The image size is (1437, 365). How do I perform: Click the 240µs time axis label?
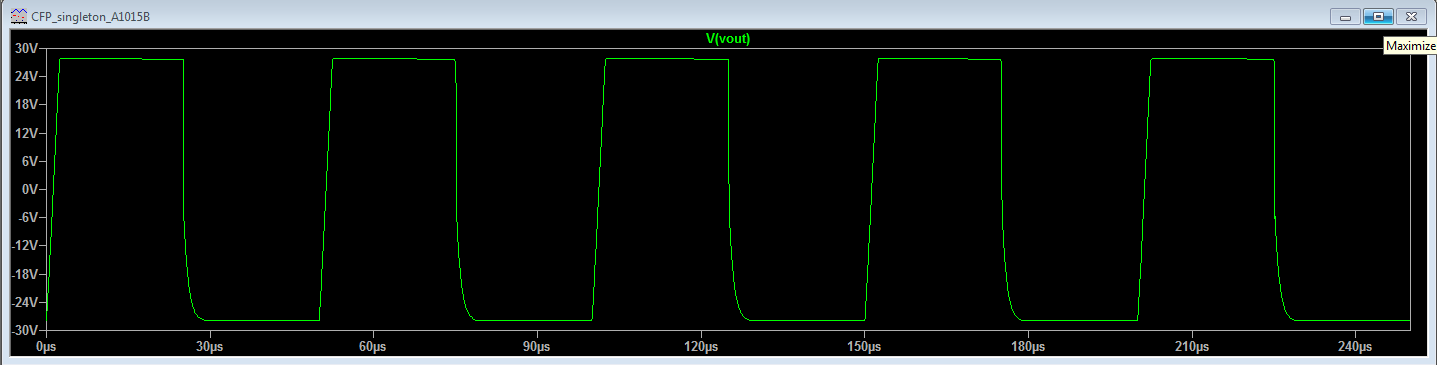coord(1355,346)
